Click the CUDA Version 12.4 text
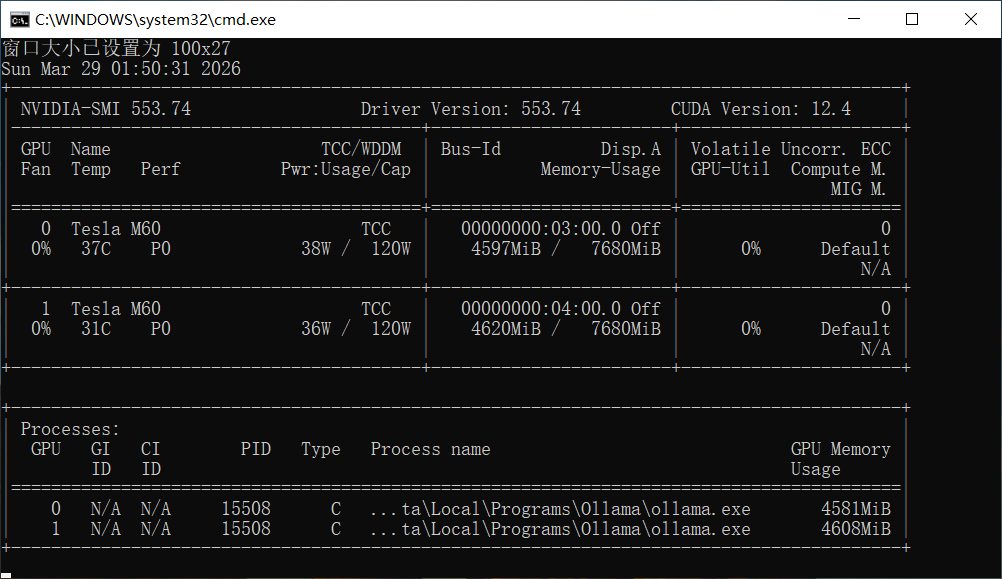 click(x=760, y=109)
